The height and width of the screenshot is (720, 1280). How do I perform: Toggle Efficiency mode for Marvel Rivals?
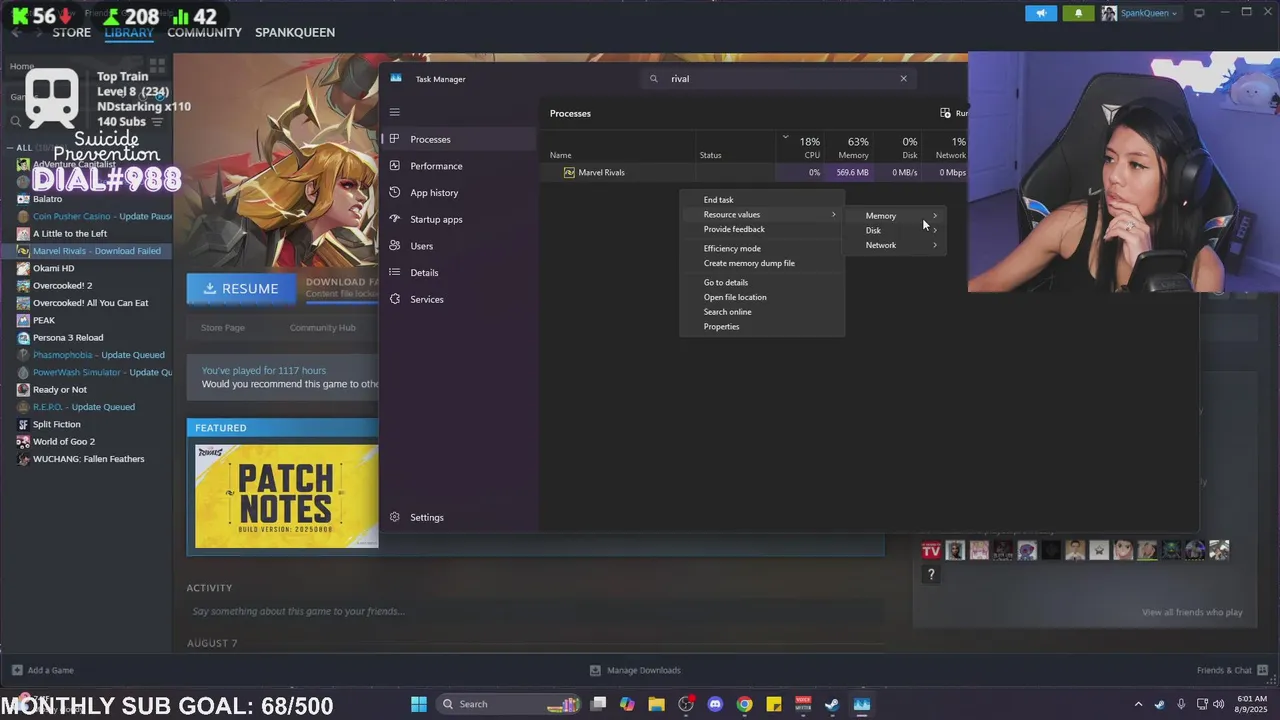(x=732, y=248)
